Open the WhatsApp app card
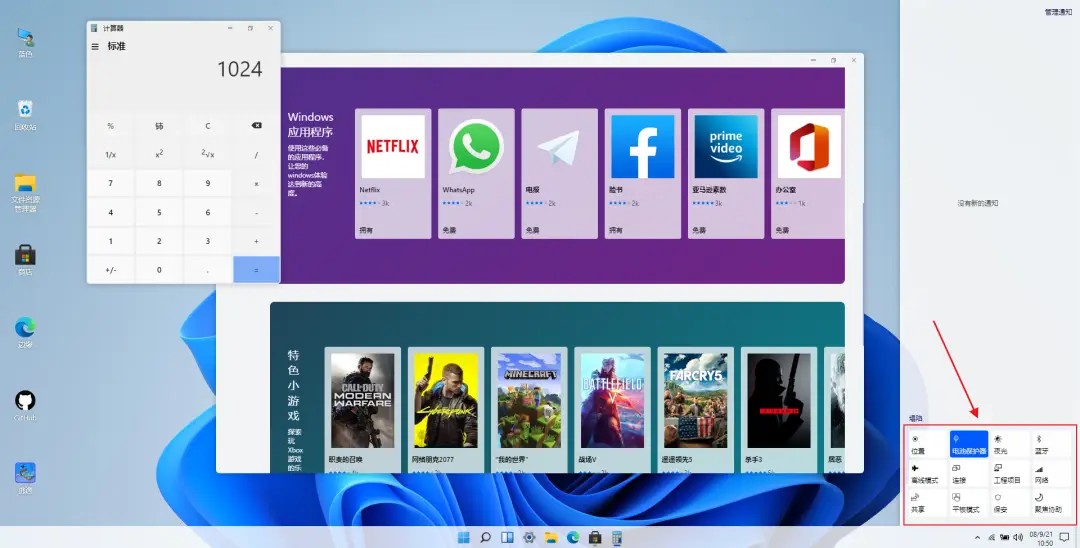Viewport: 1080px width, 548px height. point(476,173)
